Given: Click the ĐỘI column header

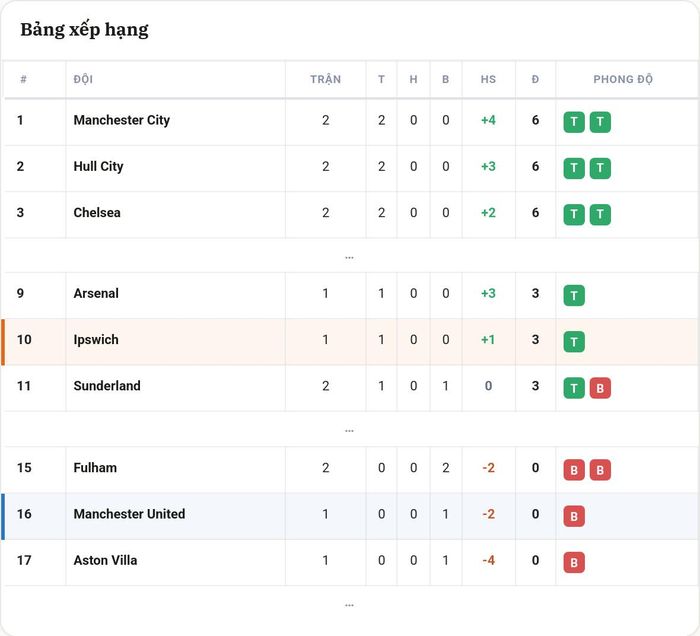Looking at the screenshot, I should click(83, 79).
